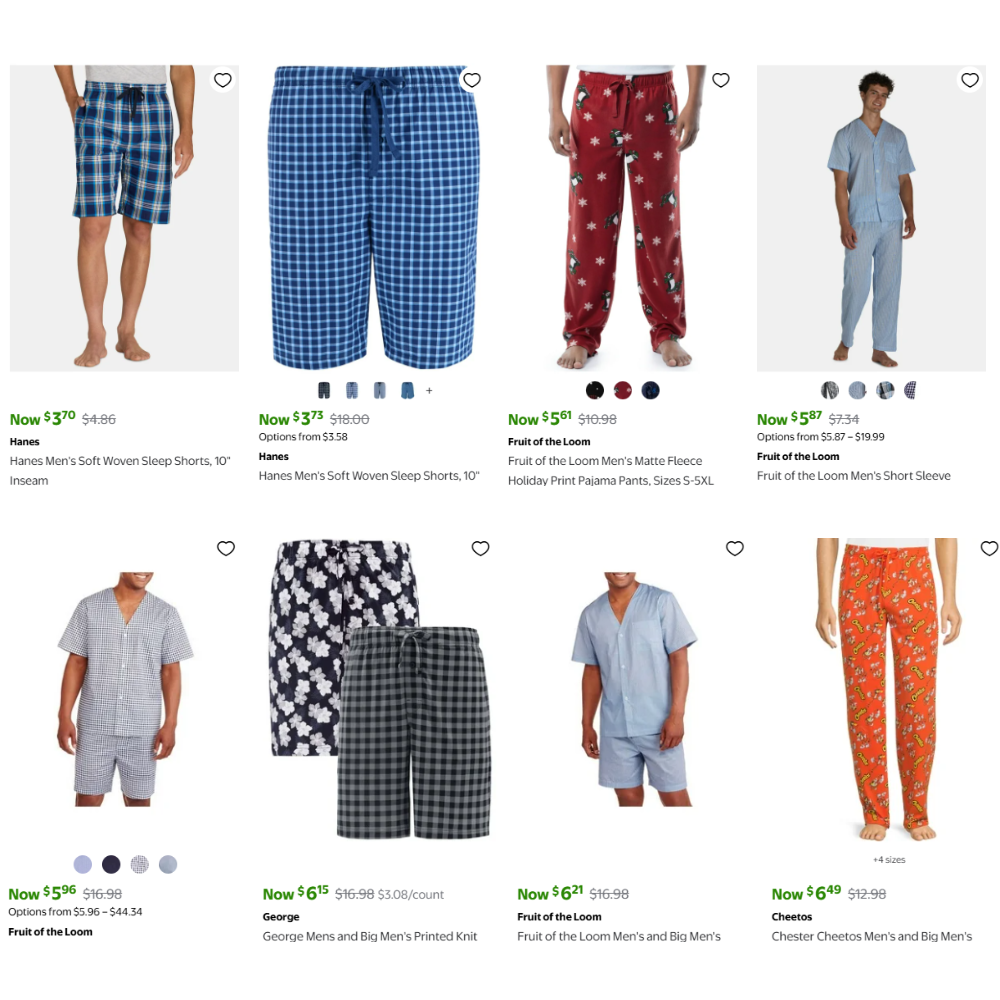Expand more color options plus sign under Hanes shorts
The width and height of the screenshot is (1000, 1000).
click(429, 390)
